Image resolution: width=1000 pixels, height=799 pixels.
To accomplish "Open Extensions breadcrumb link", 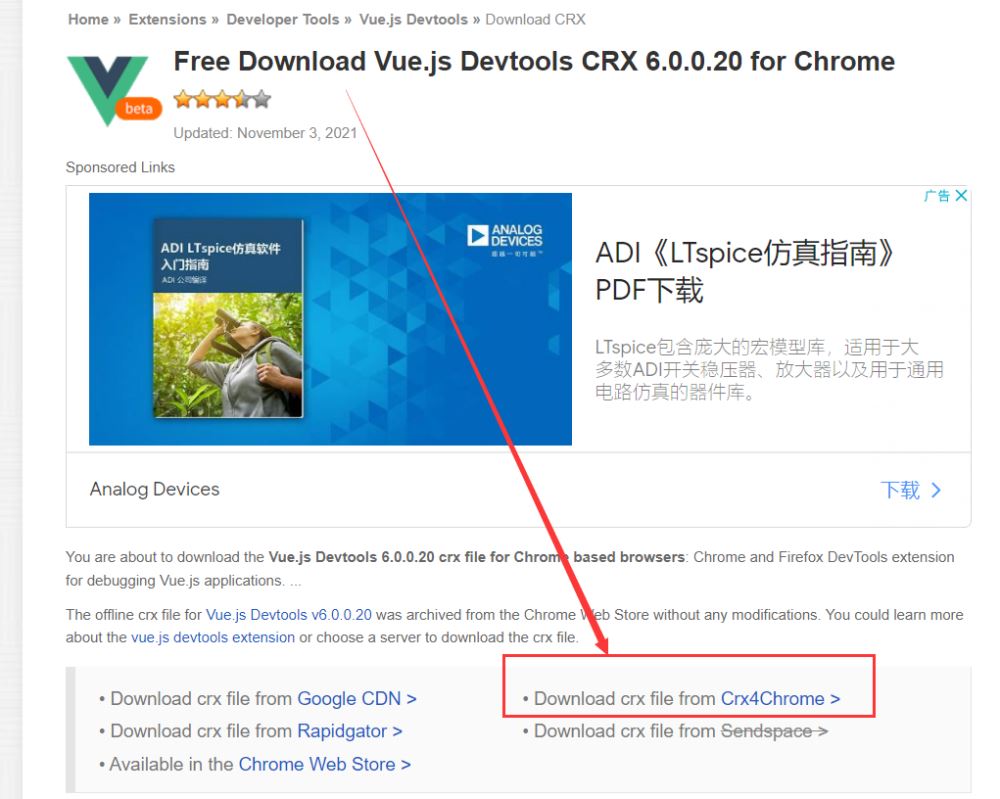I will [x=167, y=20].
